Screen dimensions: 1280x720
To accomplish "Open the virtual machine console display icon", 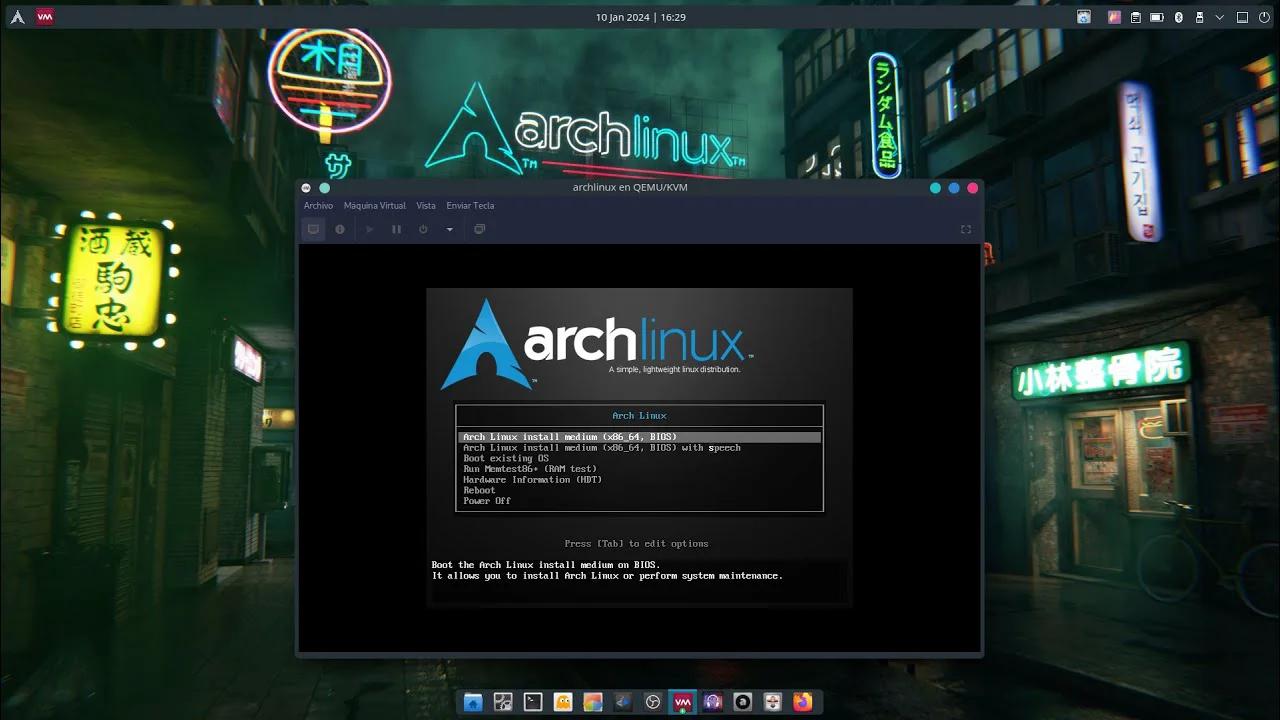I will [313, 229].
